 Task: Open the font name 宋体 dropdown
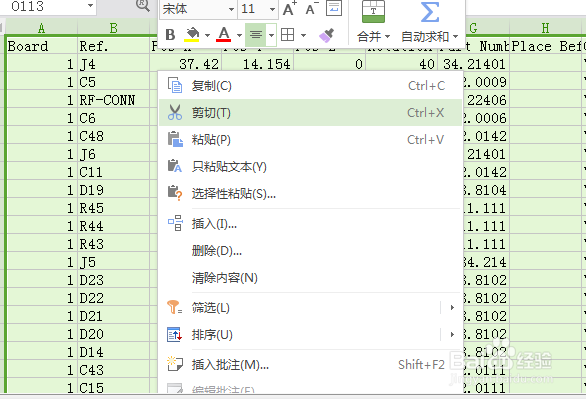[231, 9]
